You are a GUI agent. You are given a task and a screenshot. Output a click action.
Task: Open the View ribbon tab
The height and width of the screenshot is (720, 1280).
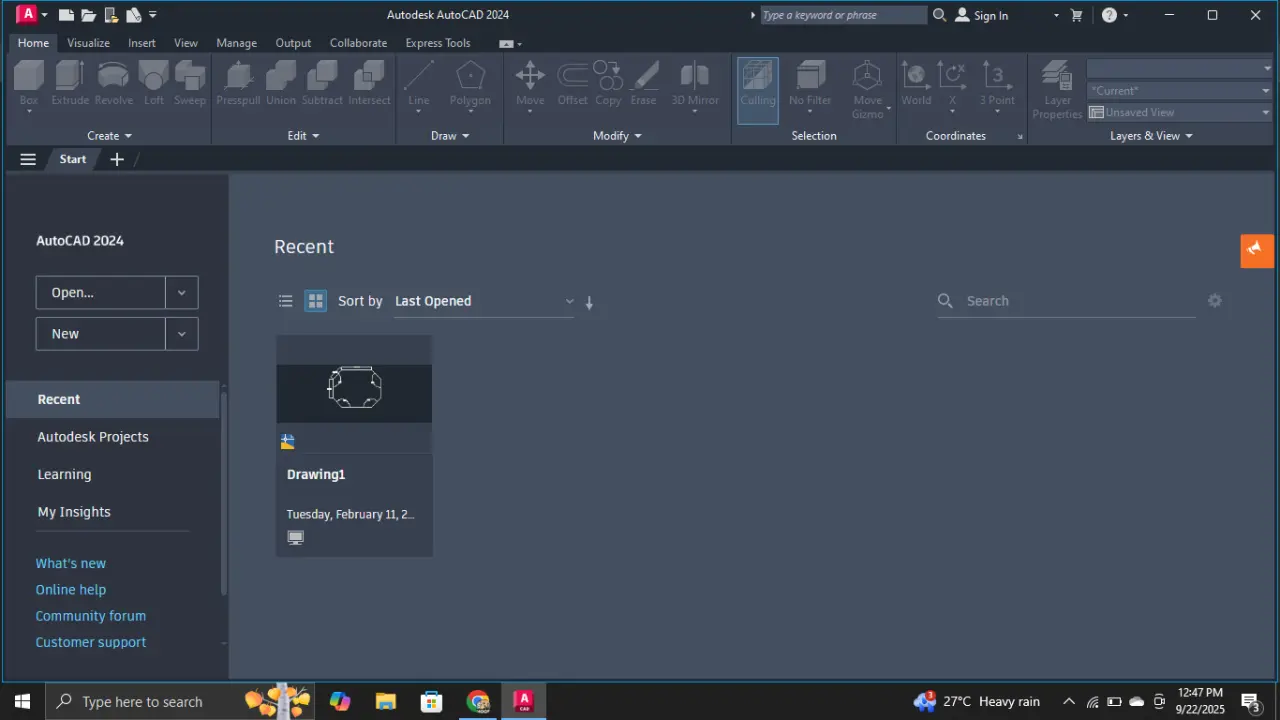(x=186, y=43)
